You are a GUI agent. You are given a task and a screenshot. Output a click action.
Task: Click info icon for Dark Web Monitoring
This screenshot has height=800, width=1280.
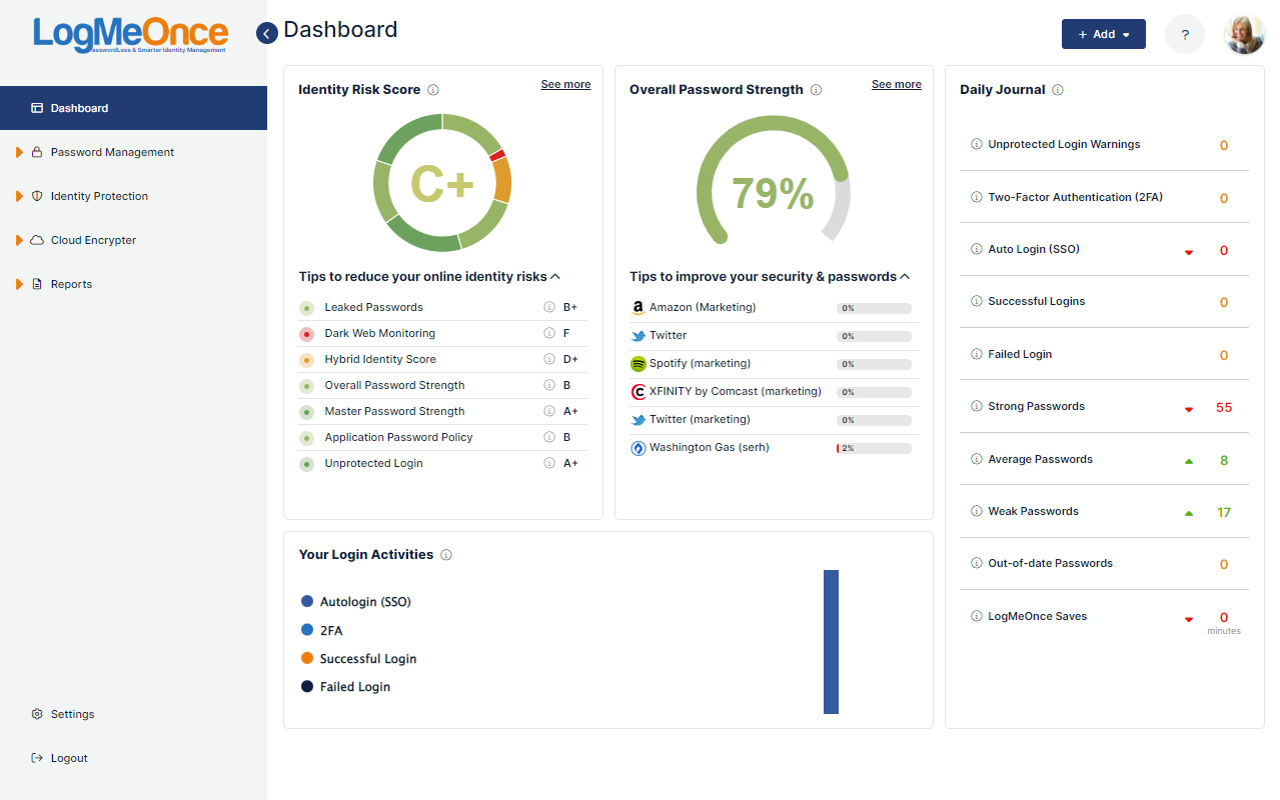click(x=549, y=333)
